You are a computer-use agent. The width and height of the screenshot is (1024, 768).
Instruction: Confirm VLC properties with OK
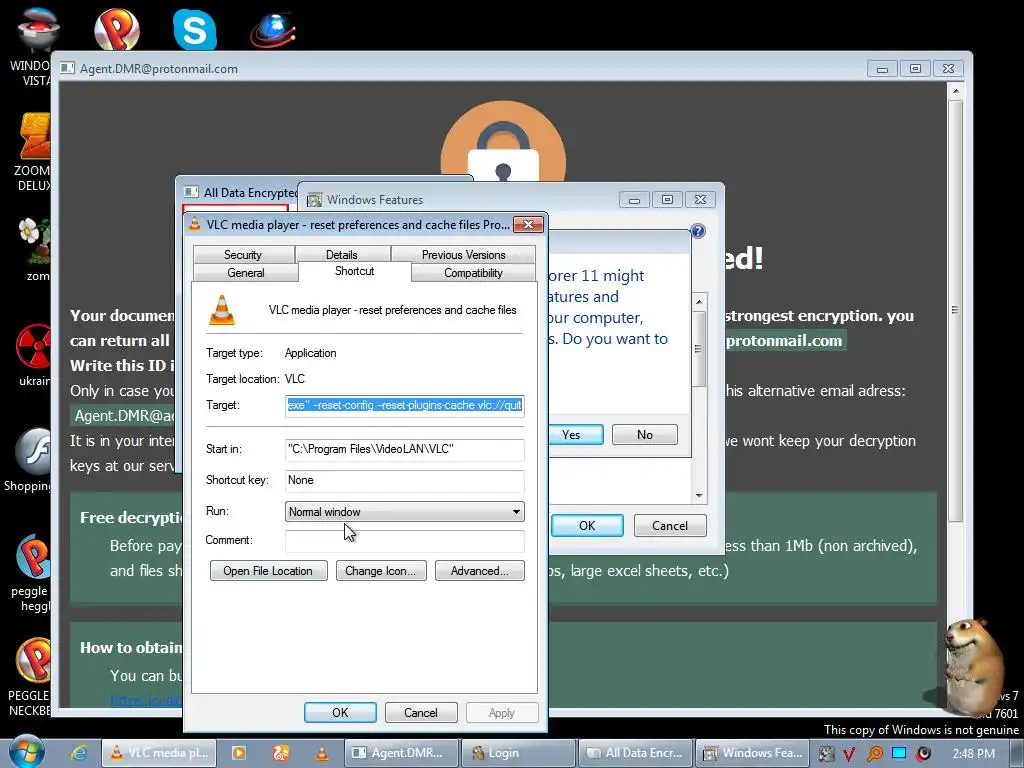pos(340,712)
